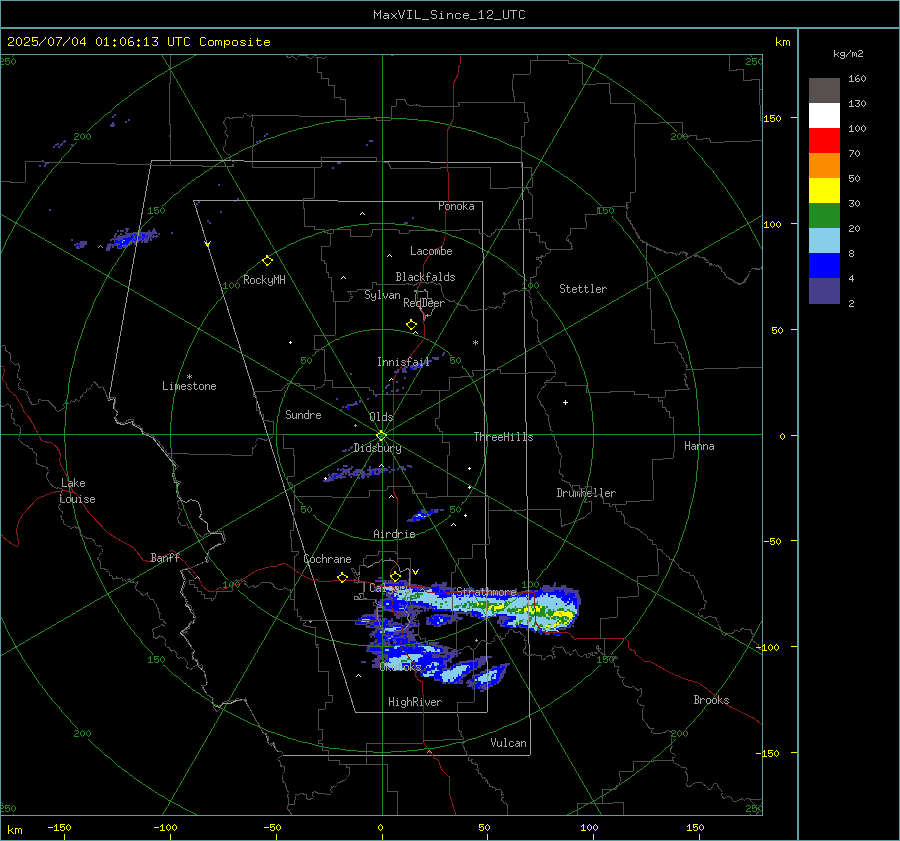Click the yellow diamond marker below Cochrane
900x841 pixels.
coord(342,577)
